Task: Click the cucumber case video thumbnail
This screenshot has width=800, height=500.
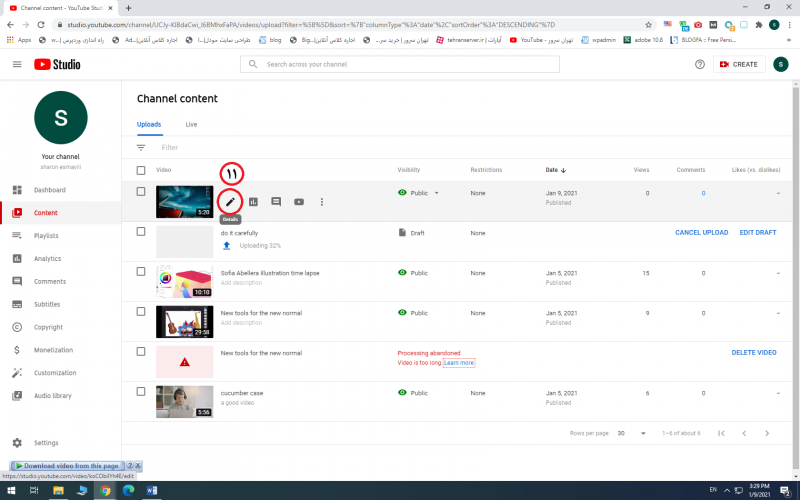Action: (184, 401)
